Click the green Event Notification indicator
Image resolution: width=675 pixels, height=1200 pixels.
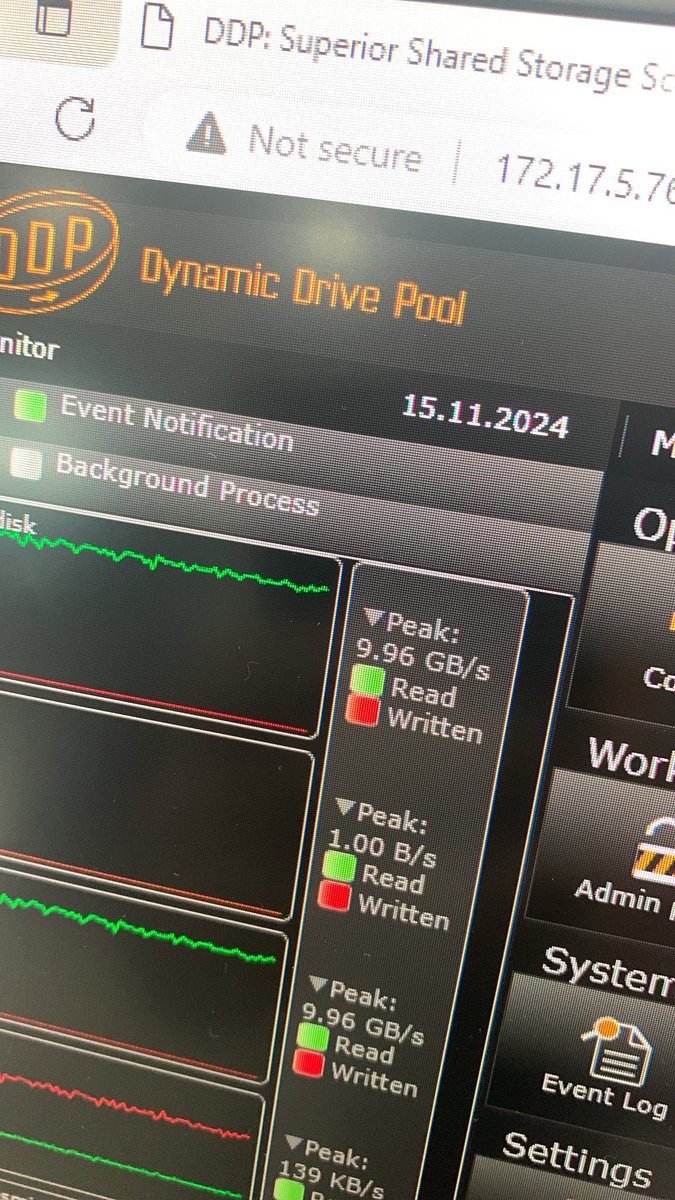click(x=31, y=405)
